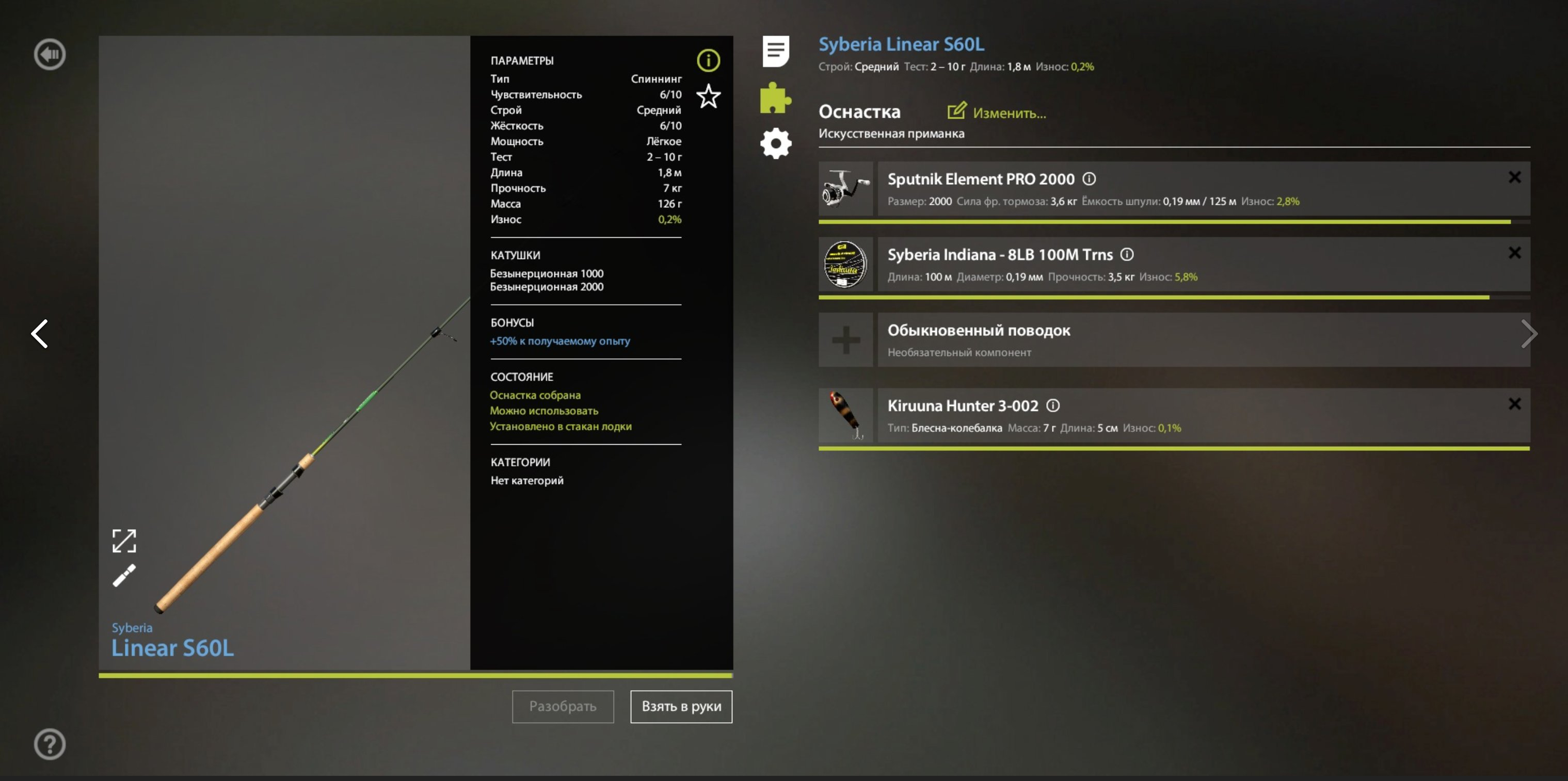Go to previous rod with left arrow

[x=40, y=333]
